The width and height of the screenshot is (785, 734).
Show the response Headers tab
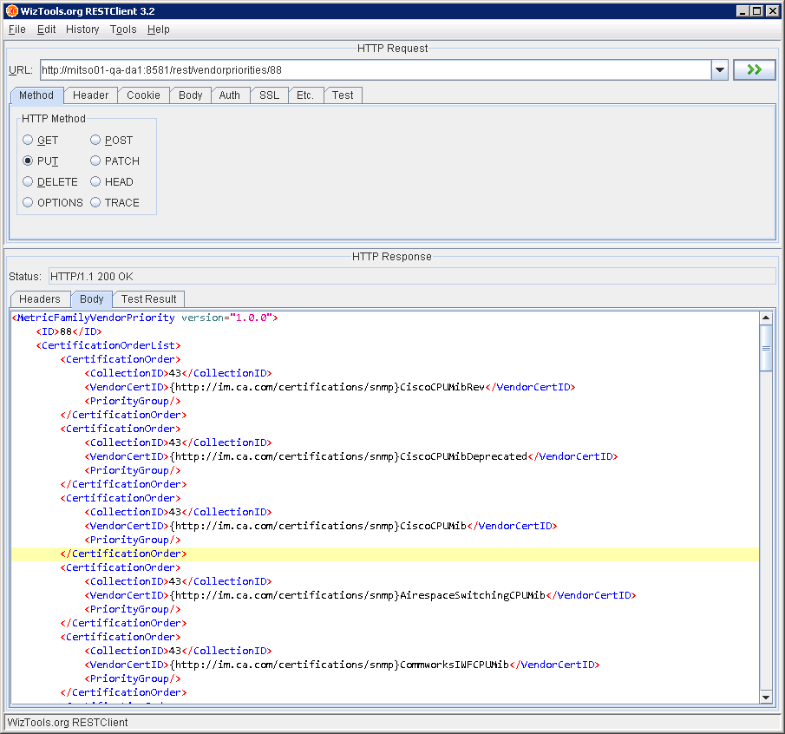coord(40,299)
